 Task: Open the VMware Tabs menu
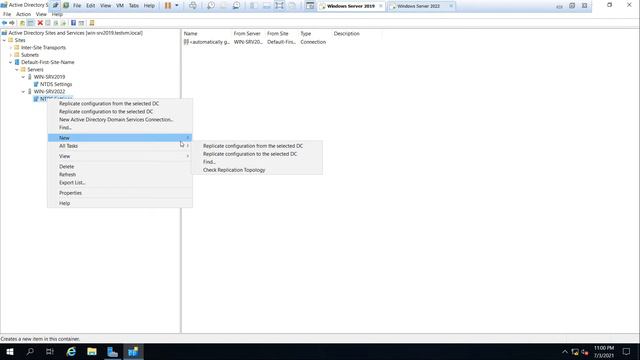click(134, 6)
